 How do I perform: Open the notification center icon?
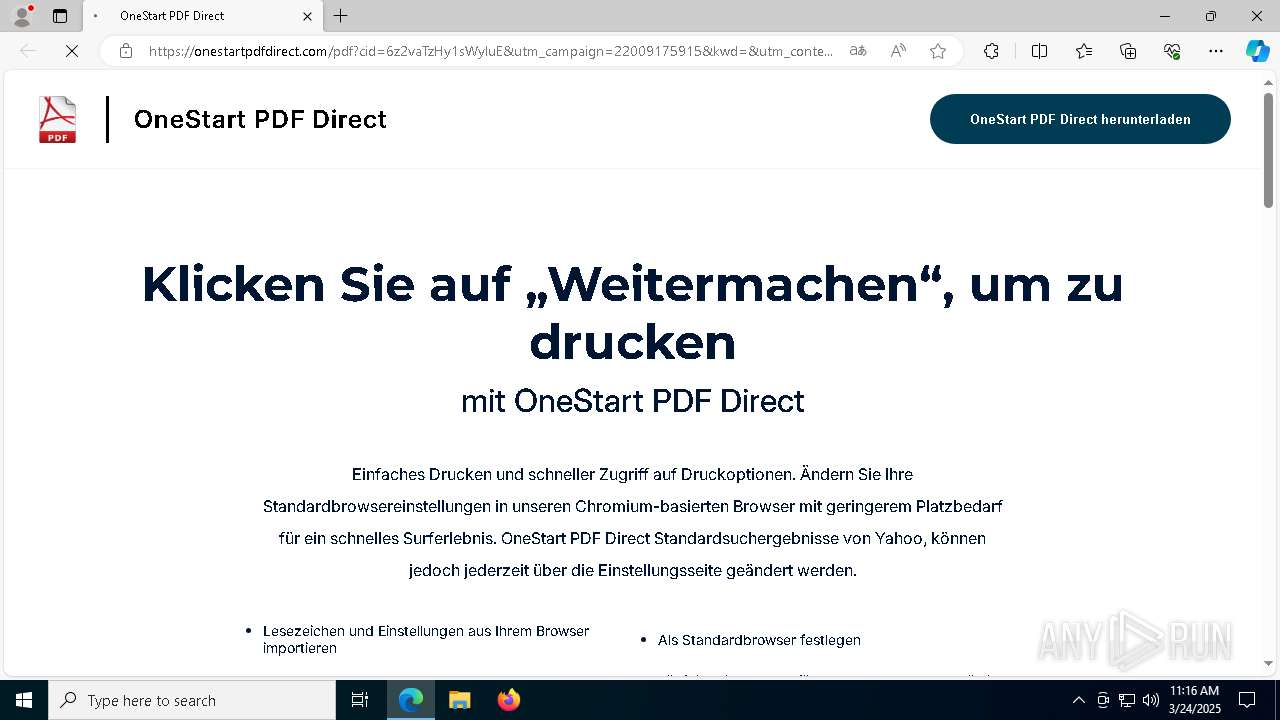tap(1247, 700)
